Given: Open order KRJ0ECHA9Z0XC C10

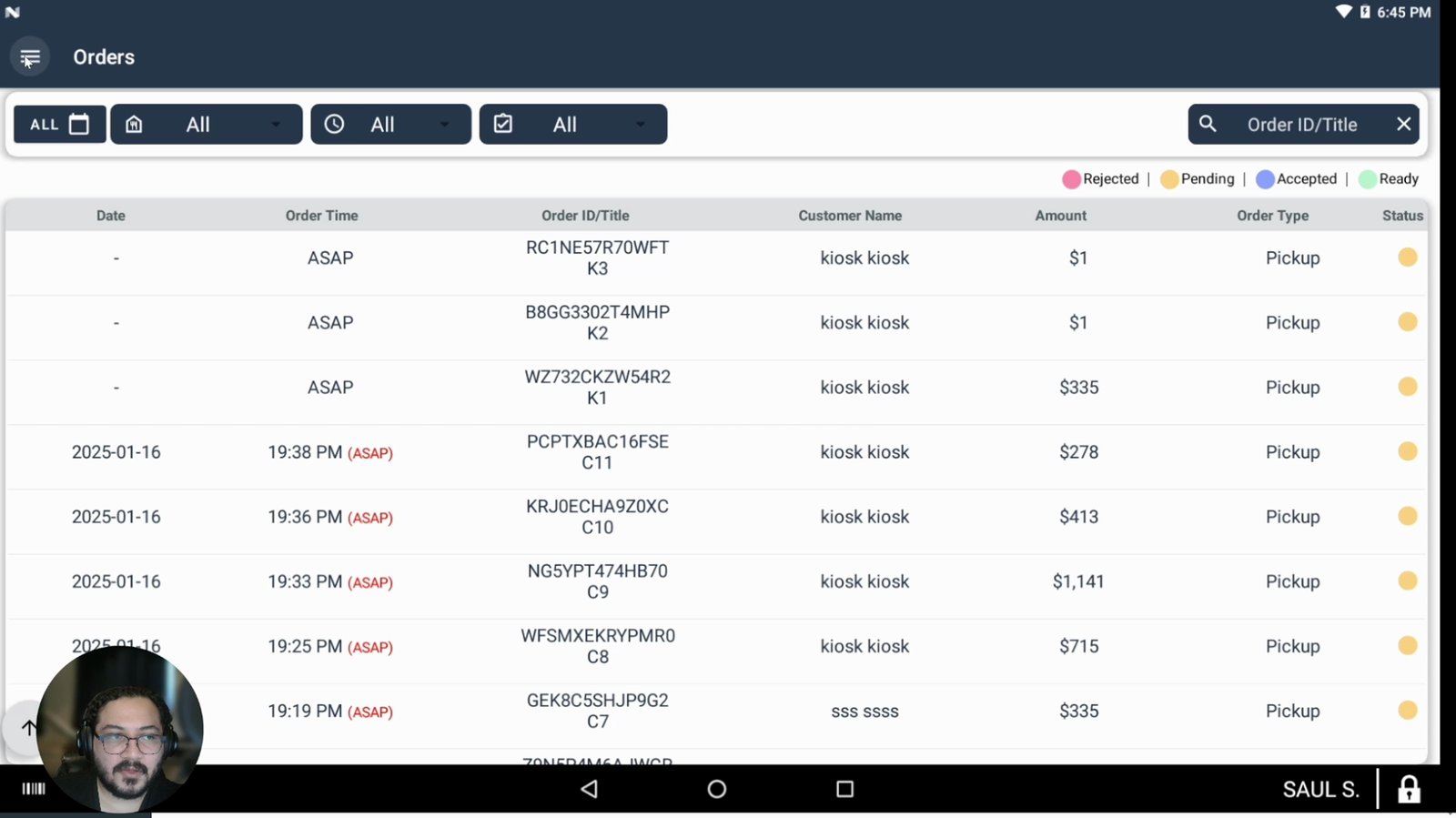Looking at the screenshot, I should [x=716, y=517].
